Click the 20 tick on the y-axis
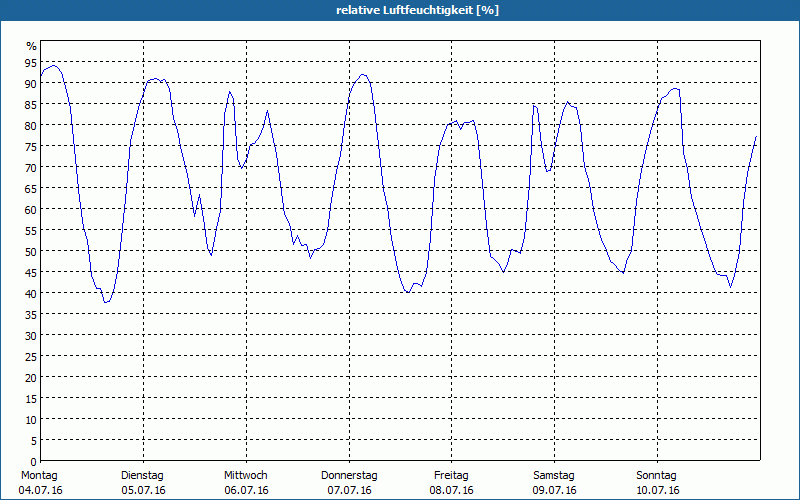800x500 pixels. [30, 377]
